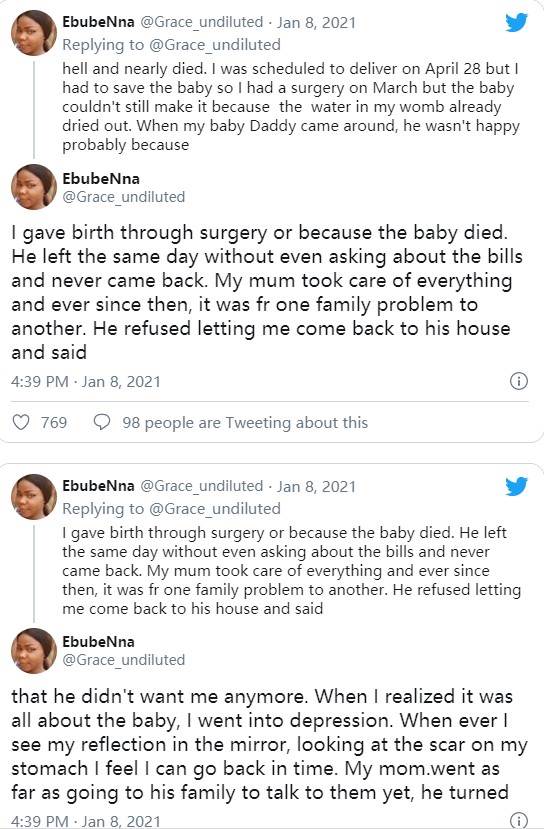Open the first 'Replying to @Grace_undiluted' link
This screenshot has height=829, width=544.
pos(171,45)
